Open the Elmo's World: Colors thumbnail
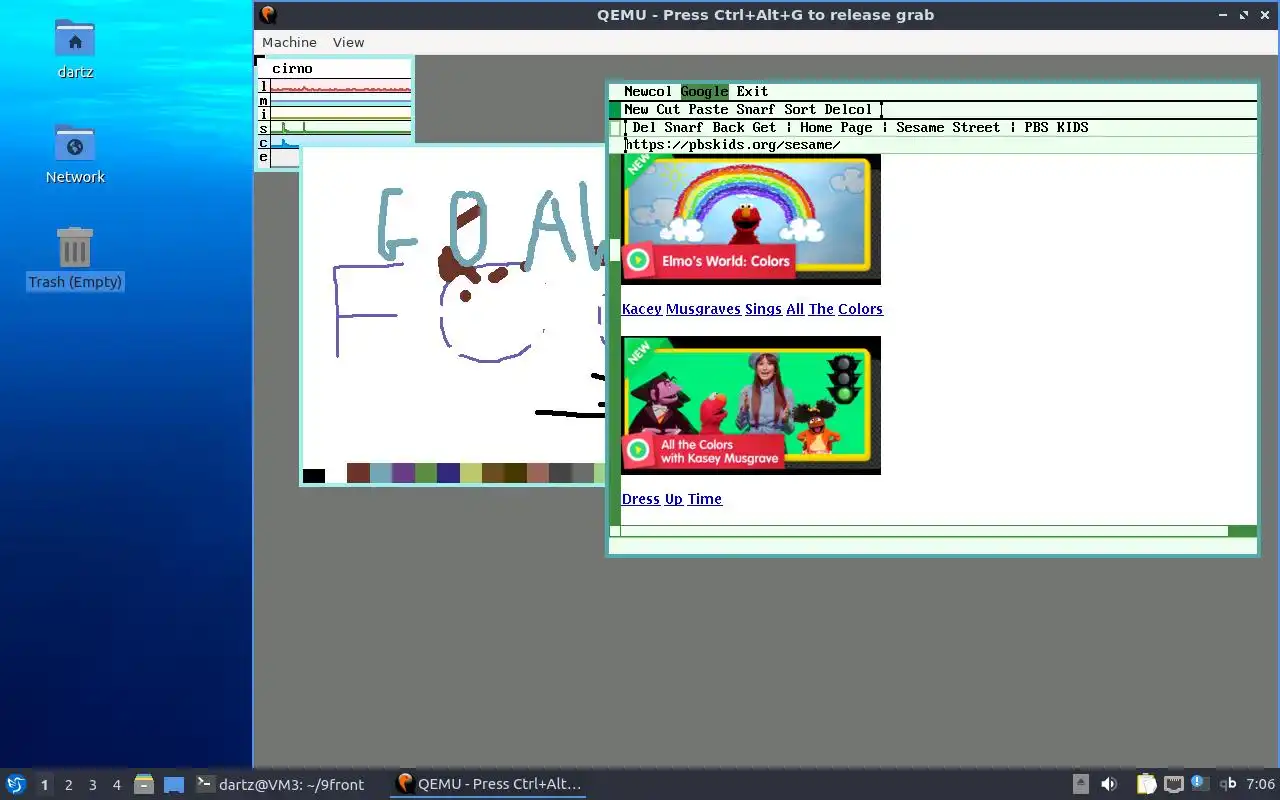1280x800 pixels. pyautogui.click(x=751, y=219)
